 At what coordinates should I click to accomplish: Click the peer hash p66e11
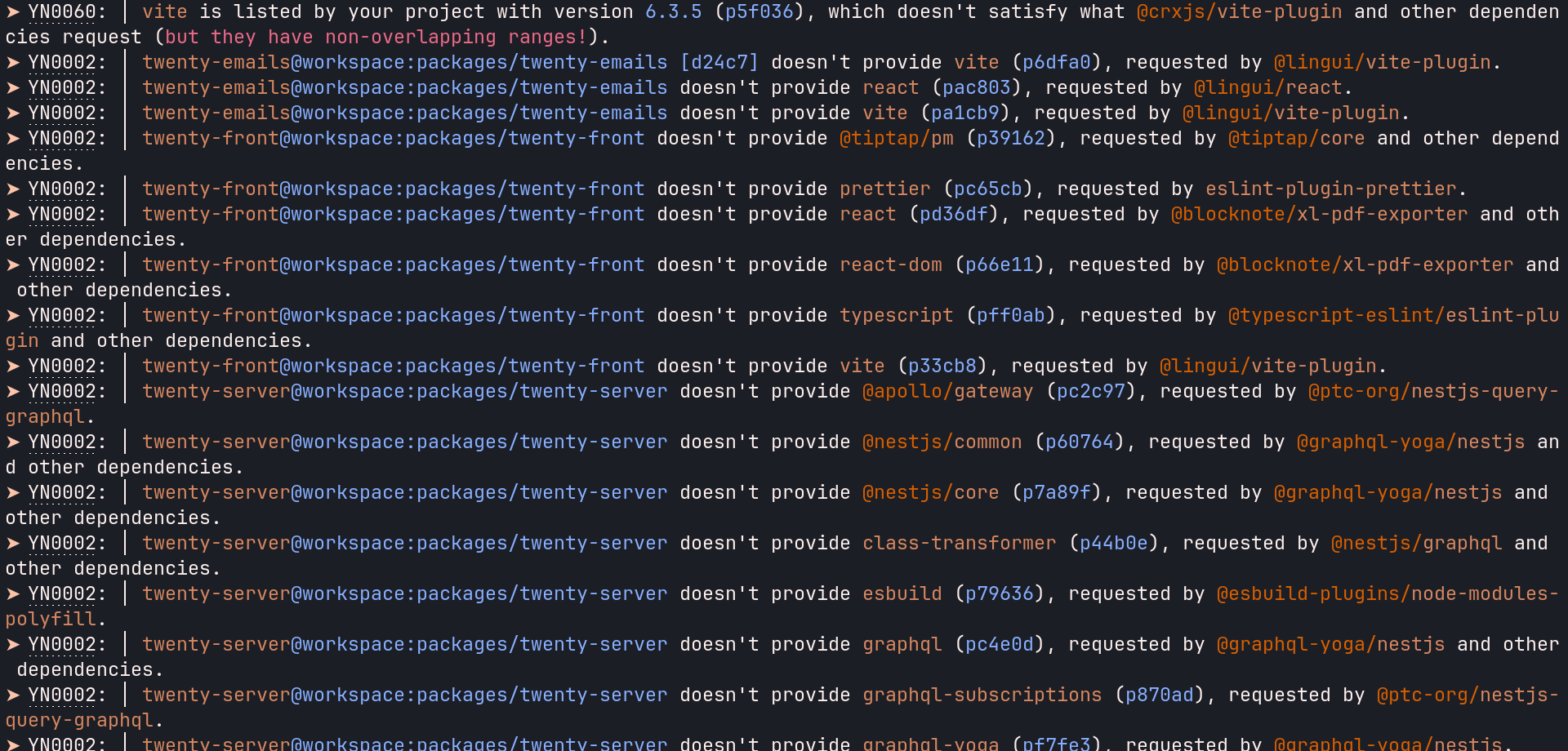point(1000,265)
